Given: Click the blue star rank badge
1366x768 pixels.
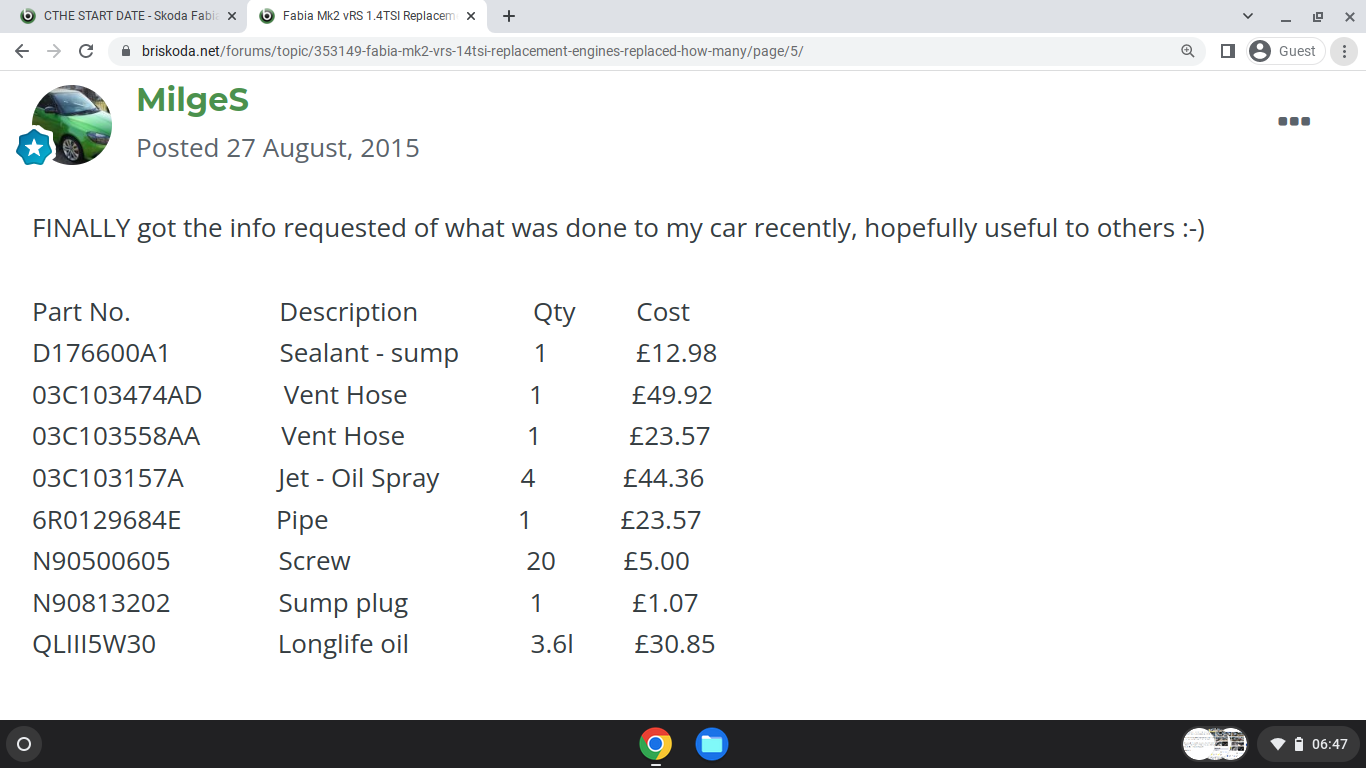Looking at the screenshot, I should pyautogui.click(x=34, y=148).
